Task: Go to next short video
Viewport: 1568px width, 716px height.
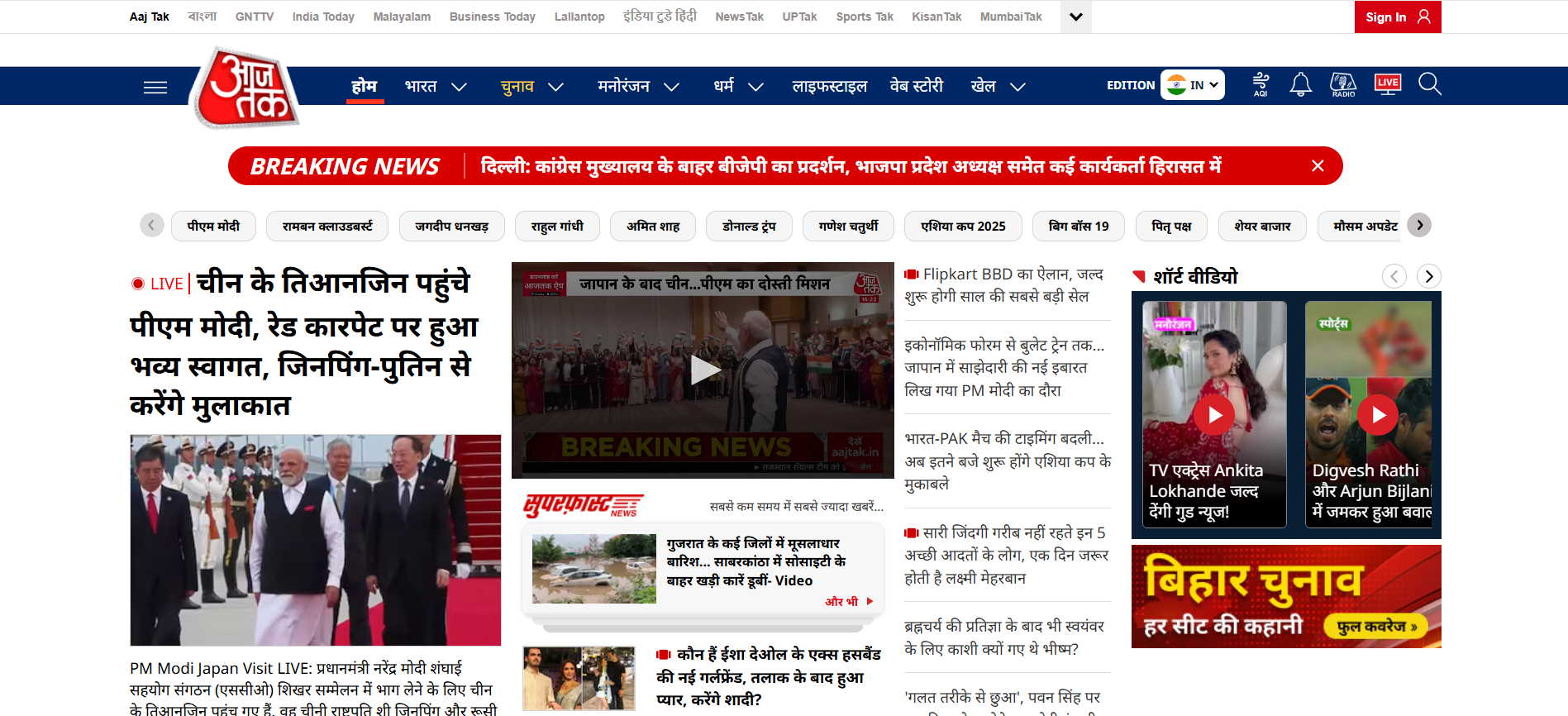Action: (1429, 276)
